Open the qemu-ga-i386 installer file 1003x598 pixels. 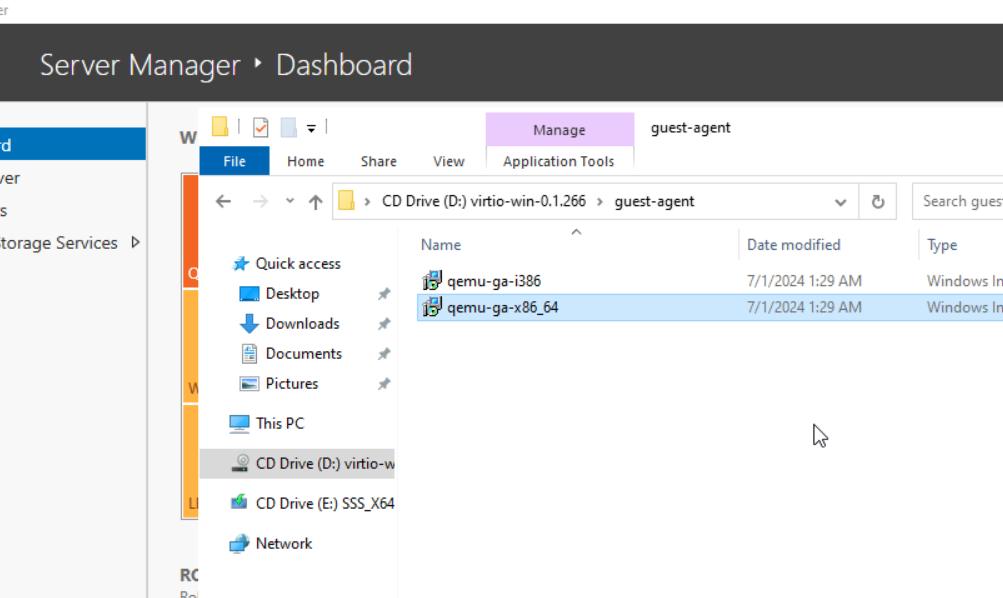point(493,281)
